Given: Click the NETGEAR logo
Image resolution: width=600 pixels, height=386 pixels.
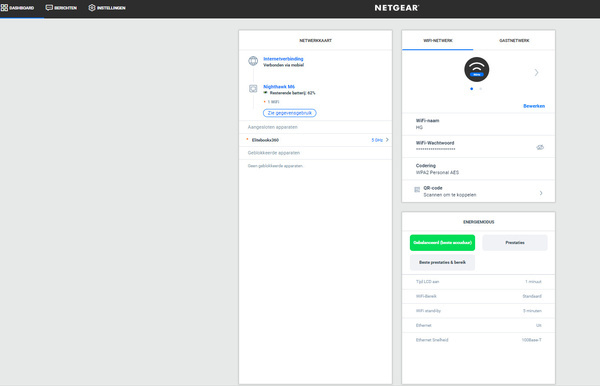Looking at the screenshot, I should click(397, 8).
